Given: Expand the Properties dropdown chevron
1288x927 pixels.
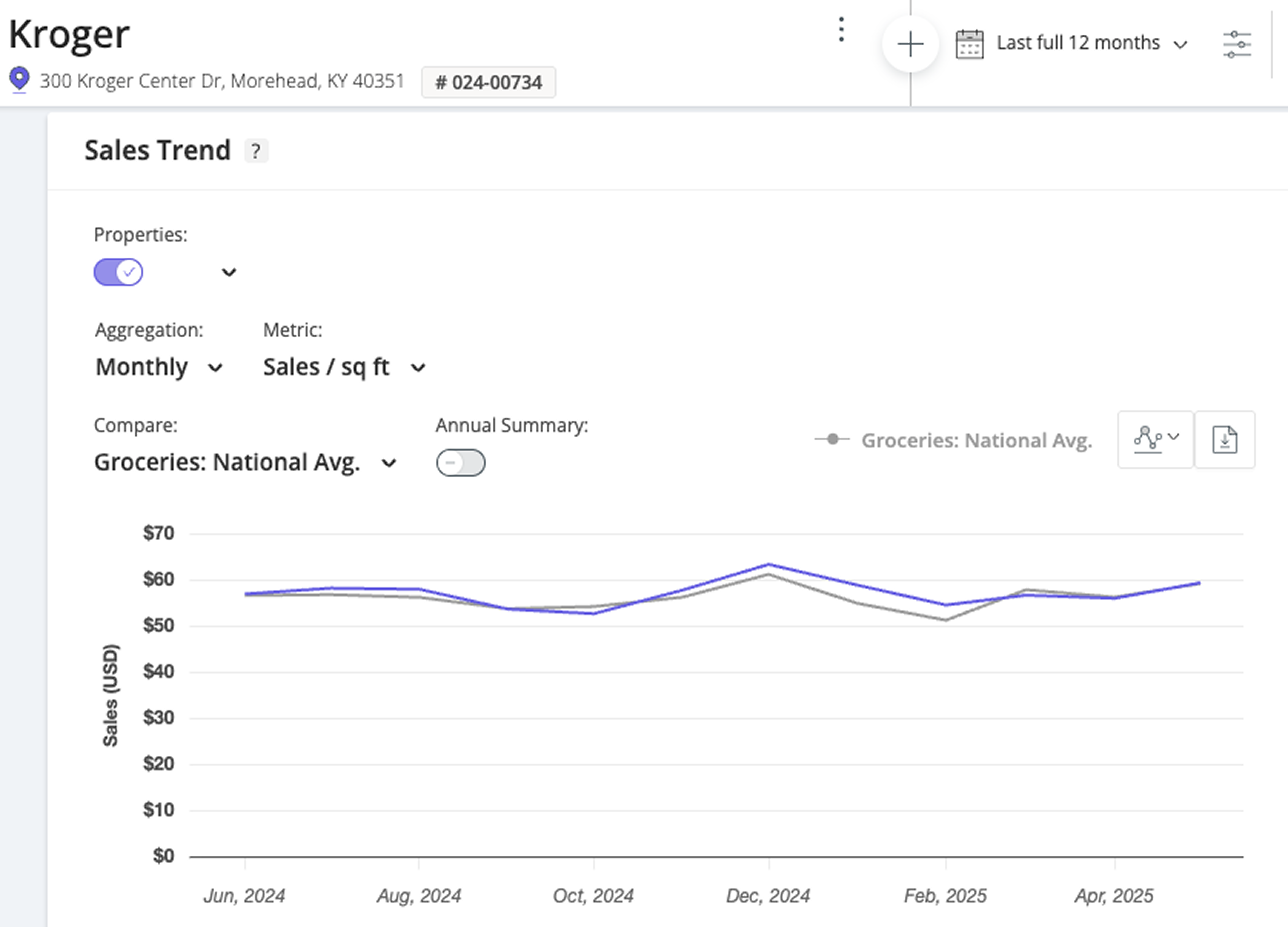Looking at the screenshot, I should tap(229, 273).
